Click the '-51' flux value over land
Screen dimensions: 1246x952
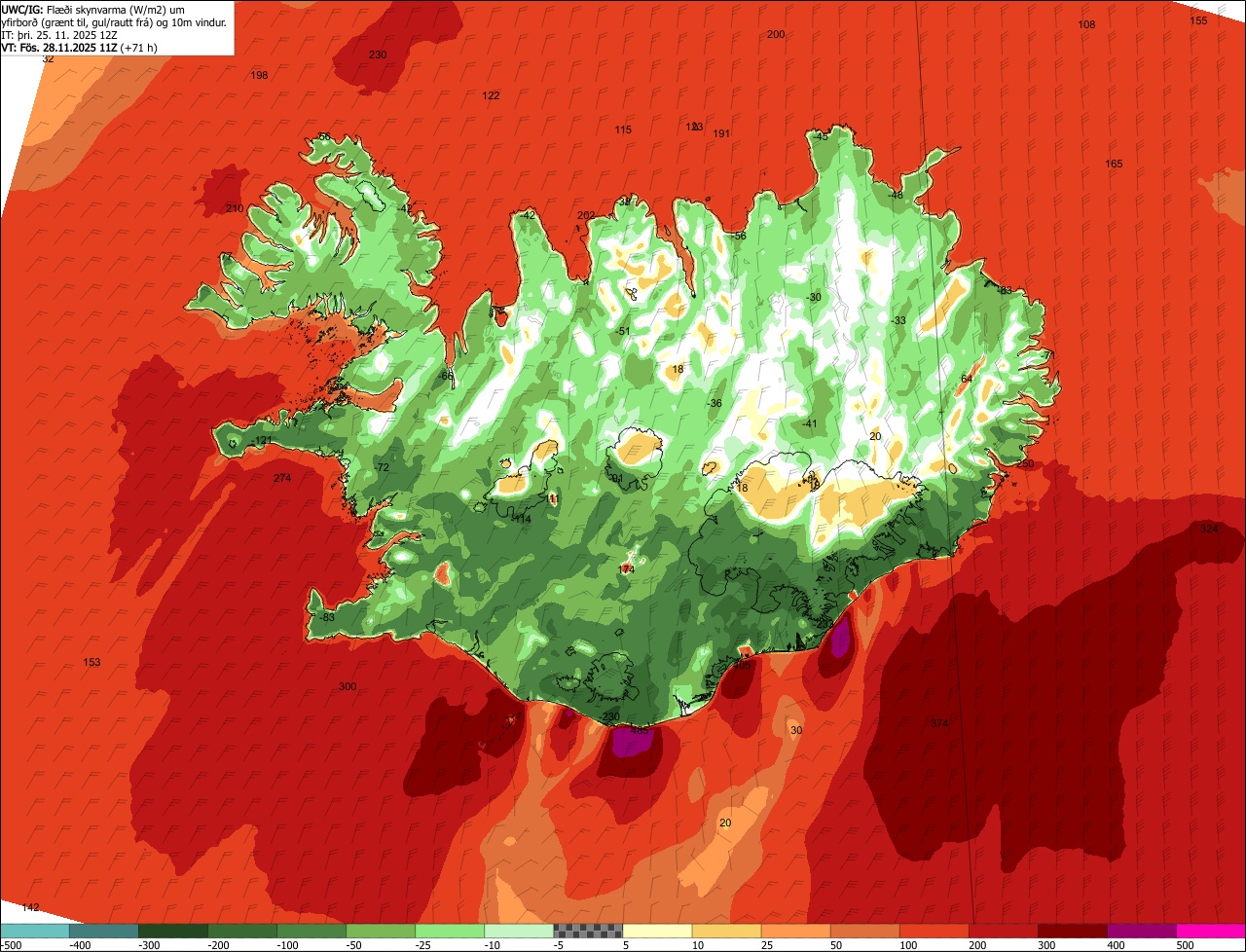pos(622,331)
